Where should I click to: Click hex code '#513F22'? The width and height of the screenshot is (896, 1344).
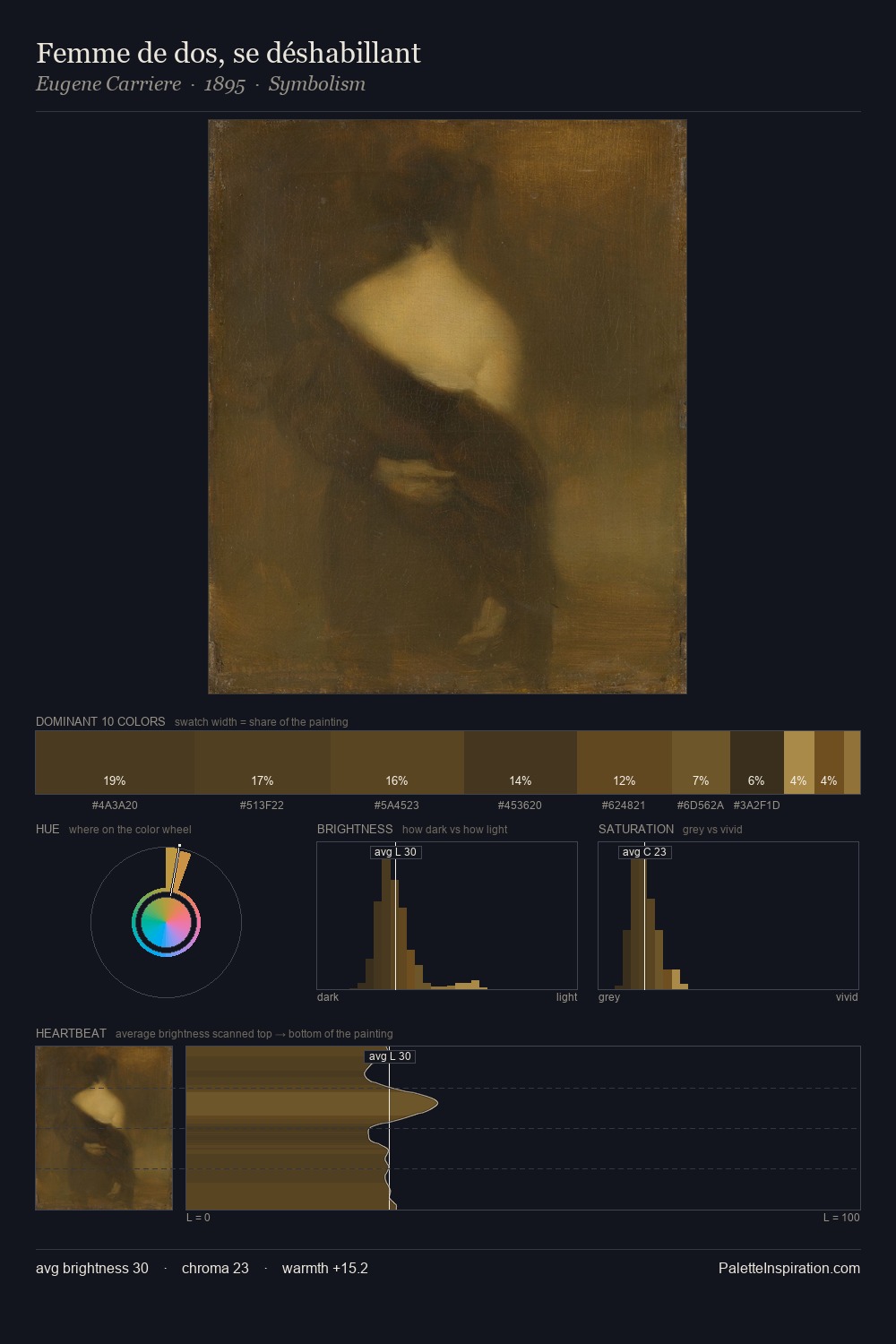(x=262, y=806)
